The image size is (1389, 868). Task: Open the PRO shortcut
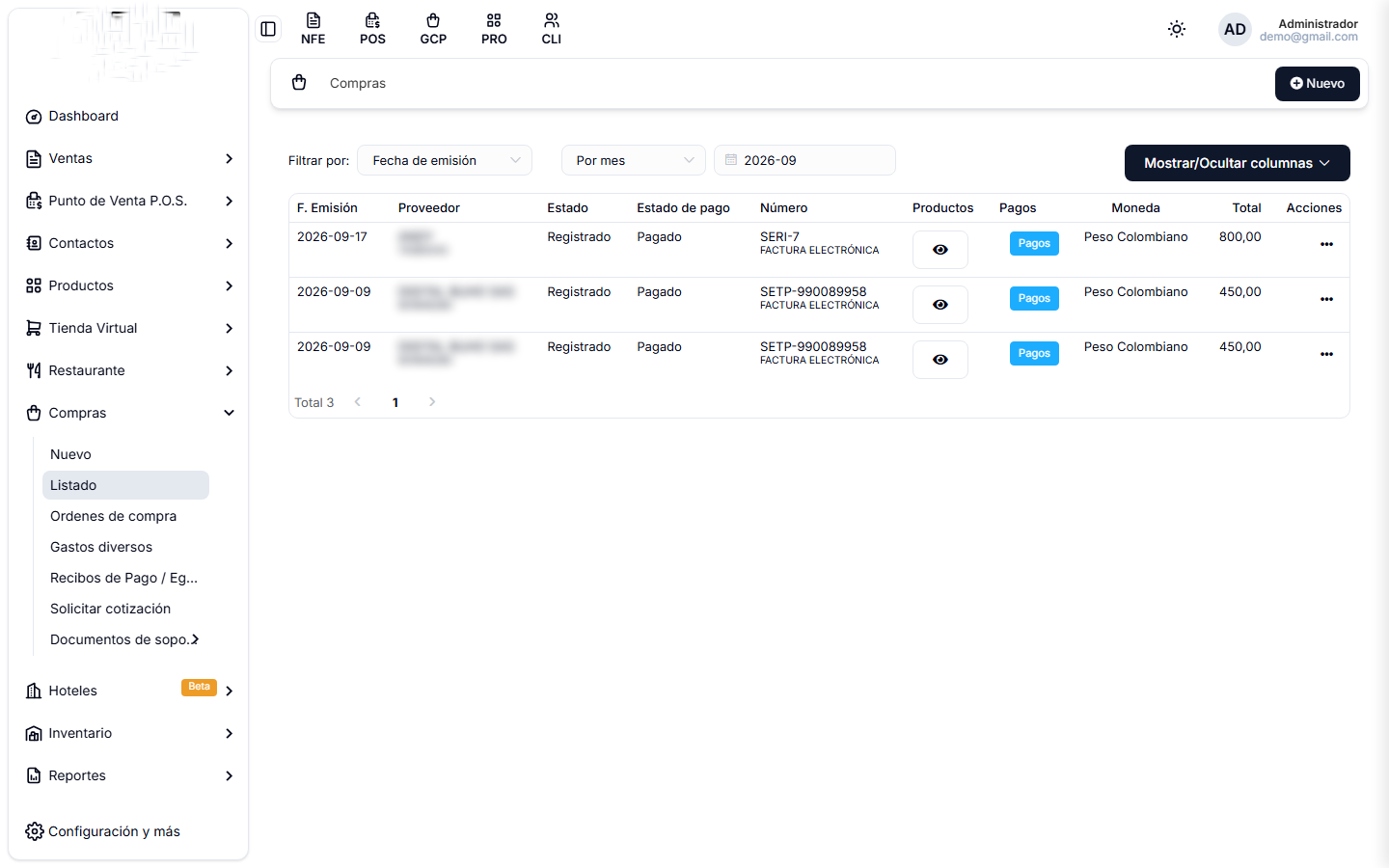pos(494,29)
